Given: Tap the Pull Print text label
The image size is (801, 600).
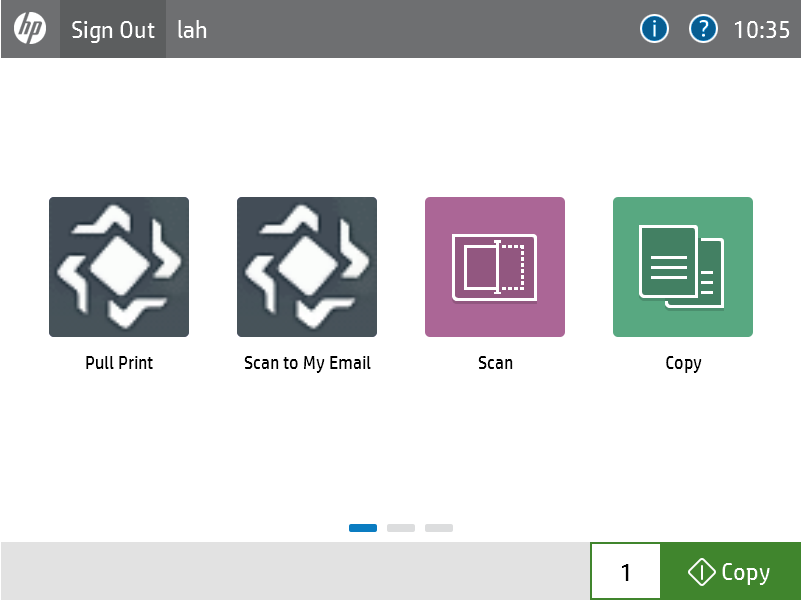Looking at the screenshot, I should (x=119, y=363).
